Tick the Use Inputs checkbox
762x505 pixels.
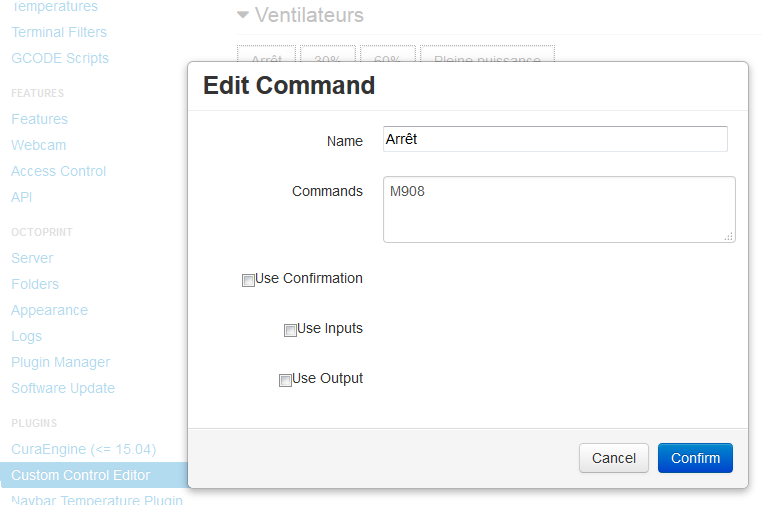[290, 331]
